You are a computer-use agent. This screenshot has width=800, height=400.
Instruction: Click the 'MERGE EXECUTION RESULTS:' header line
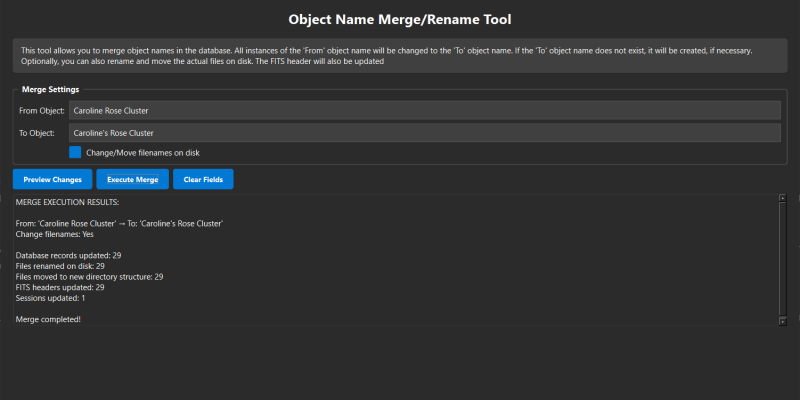pyautogui.click(x=67, y=202)
